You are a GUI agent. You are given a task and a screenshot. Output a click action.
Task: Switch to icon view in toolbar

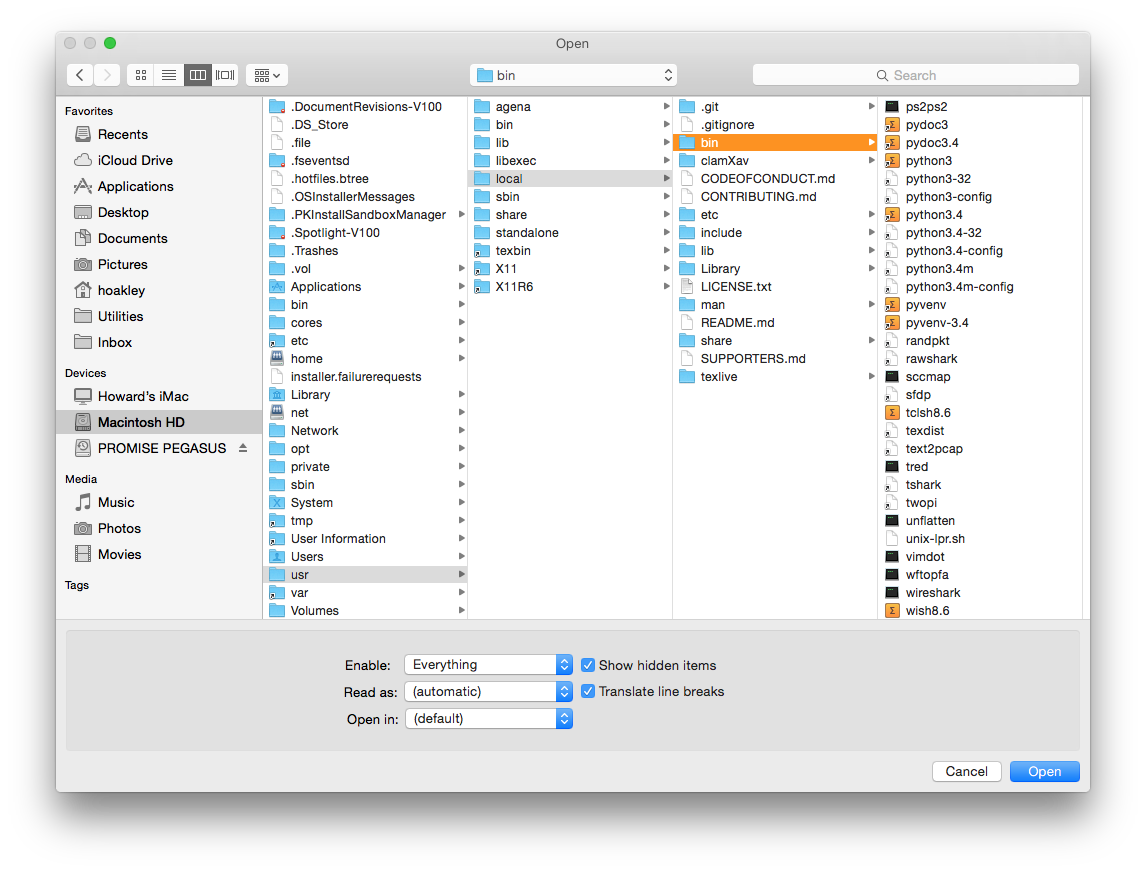[141, 75]
